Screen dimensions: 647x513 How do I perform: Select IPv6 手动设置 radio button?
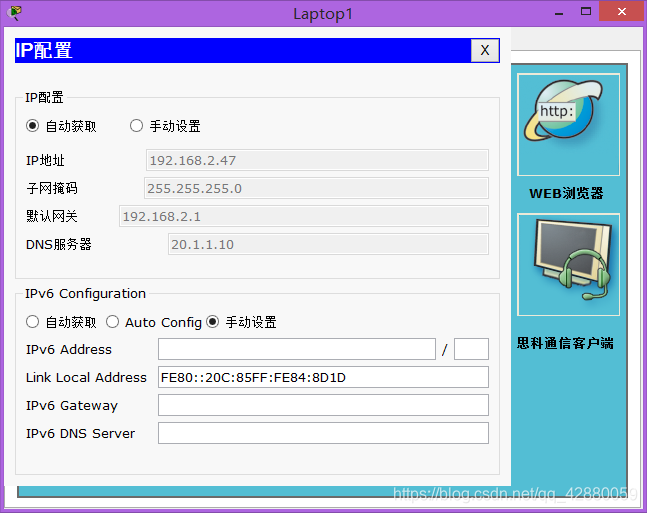click(x=213, y=322)
